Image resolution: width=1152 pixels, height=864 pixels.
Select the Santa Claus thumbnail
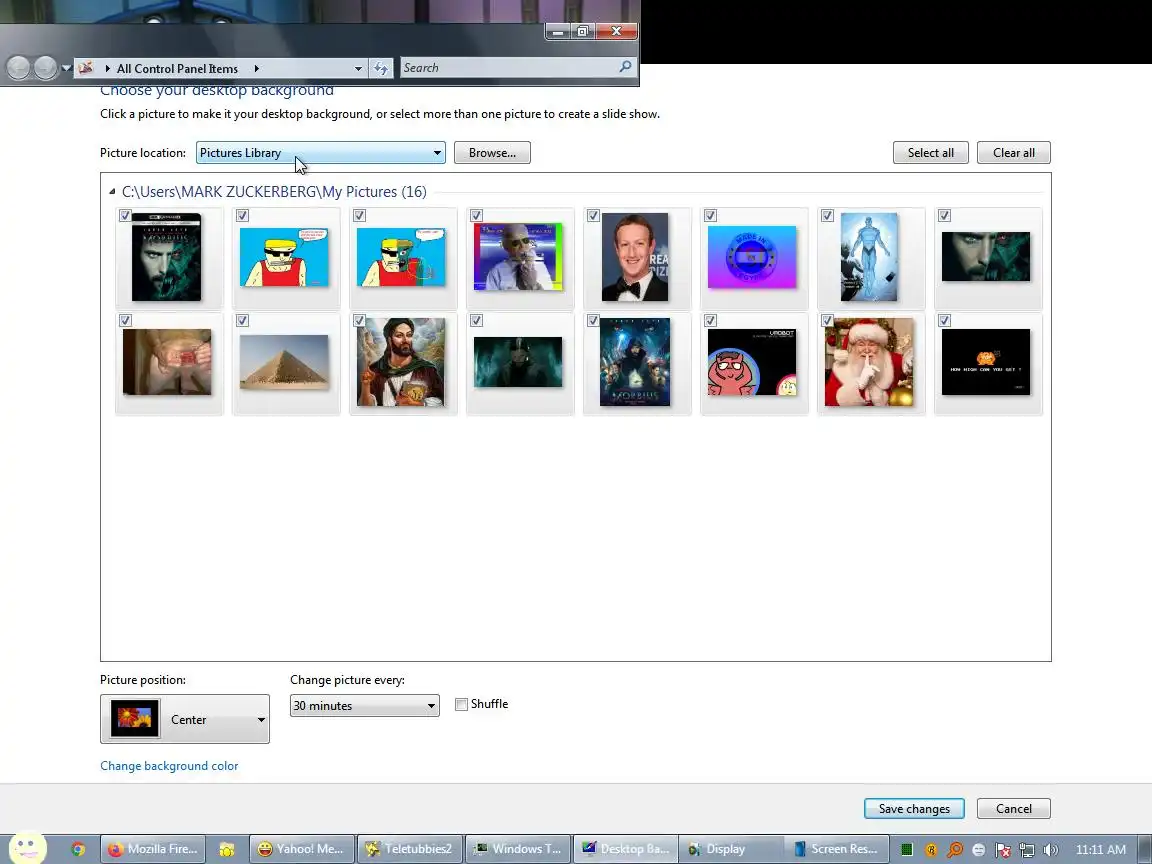869,362
